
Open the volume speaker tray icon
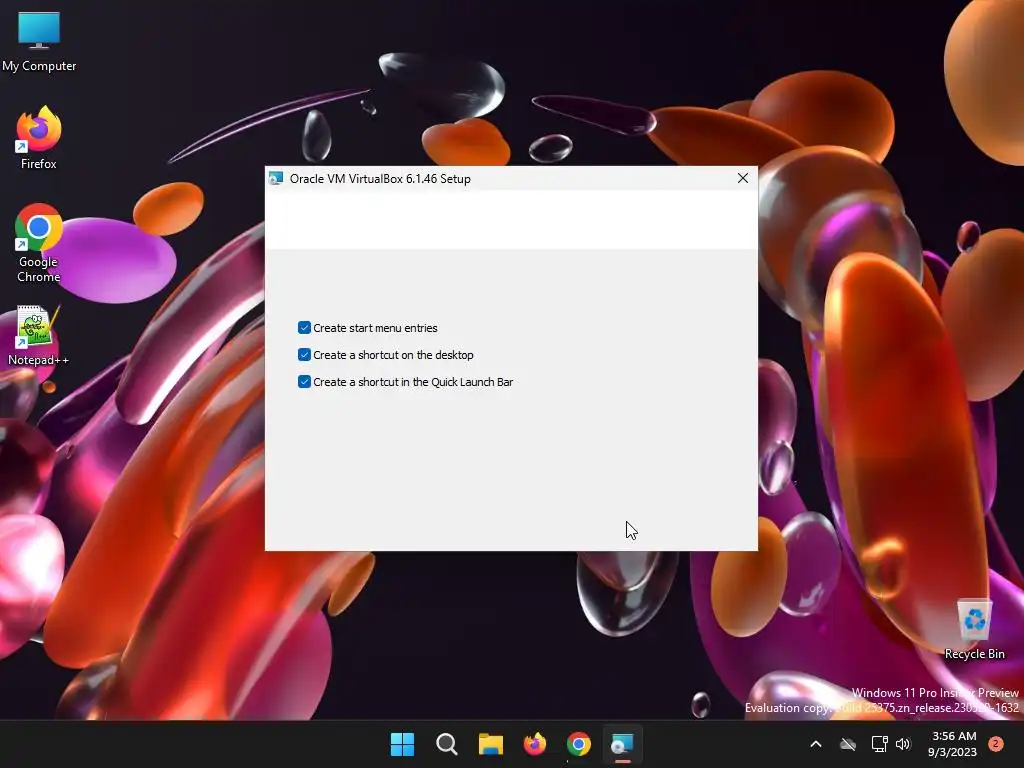click(903, 744)
